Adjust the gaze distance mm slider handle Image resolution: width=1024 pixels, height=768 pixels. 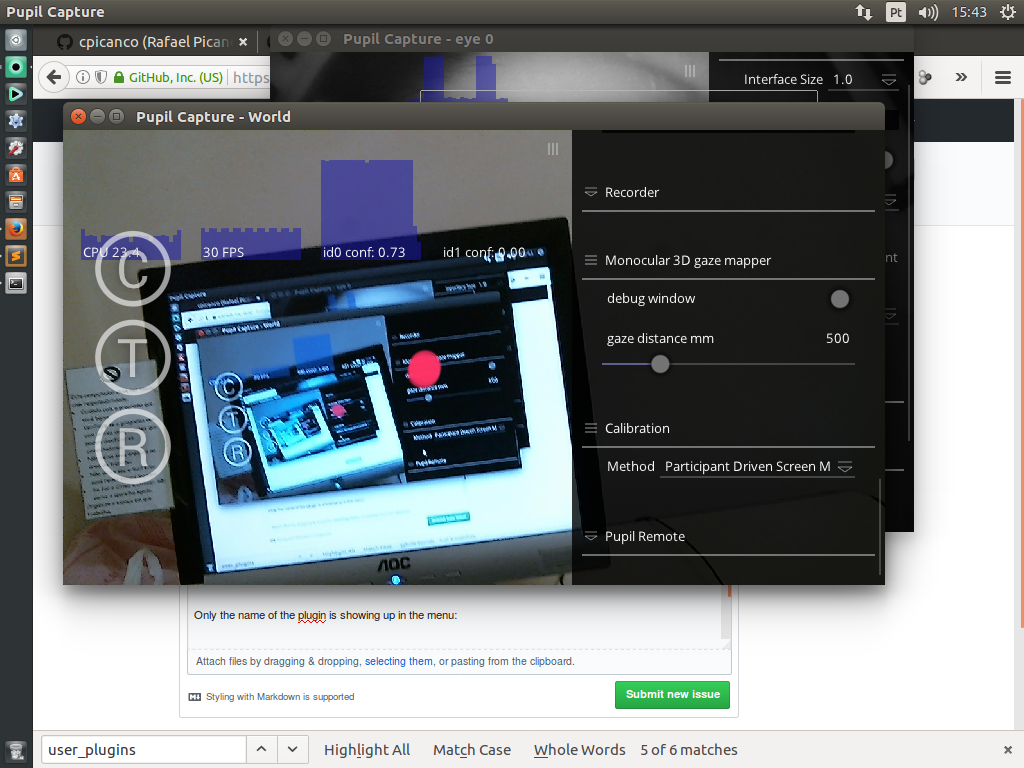click(660, 364)
